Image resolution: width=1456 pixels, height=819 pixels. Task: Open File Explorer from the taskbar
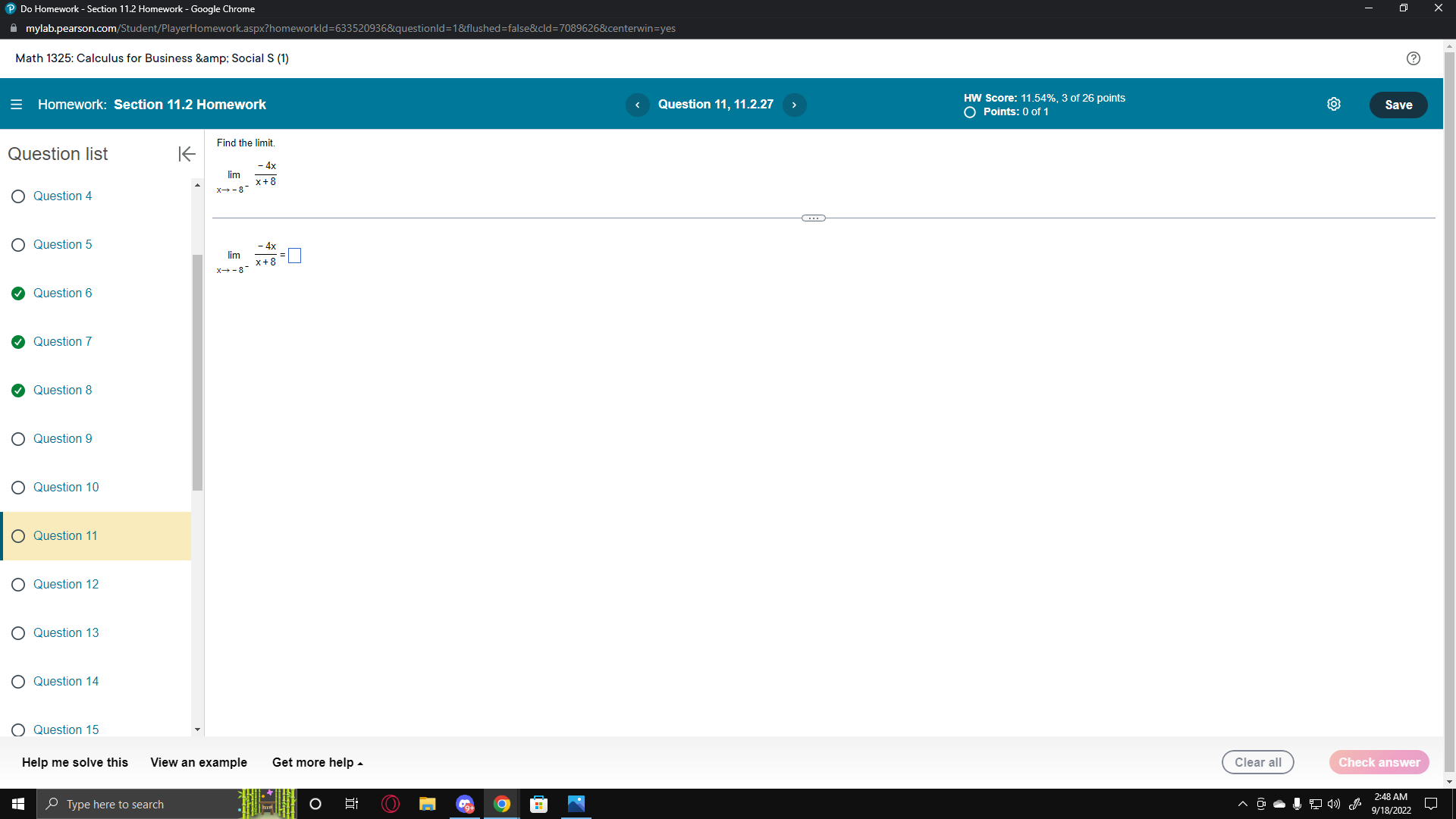pos(427,804)
